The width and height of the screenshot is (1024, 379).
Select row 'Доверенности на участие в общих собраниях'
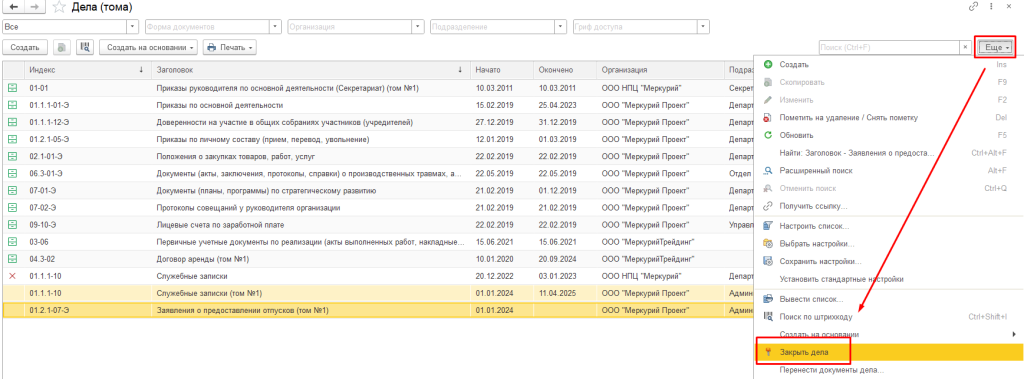[x=377, y=122]
